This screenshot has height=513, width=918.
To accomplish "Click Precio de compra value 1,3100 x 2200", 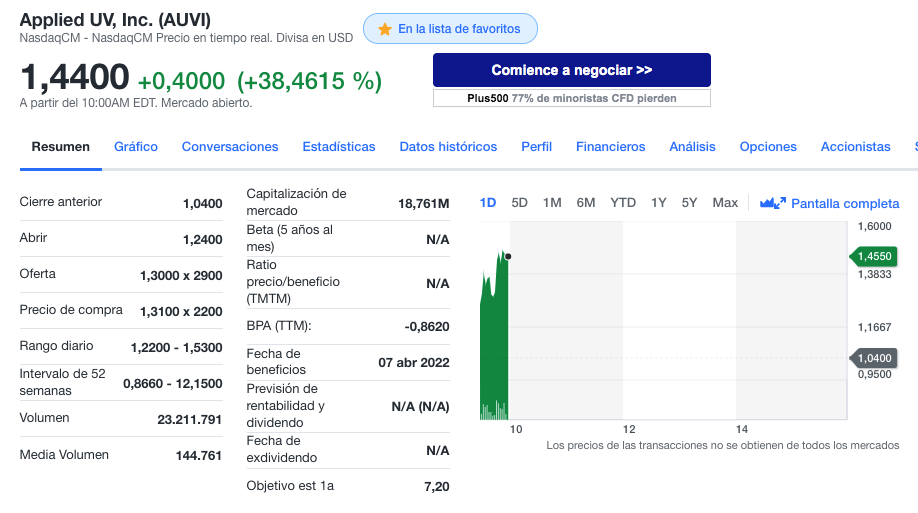I will [x=181, y=312].
